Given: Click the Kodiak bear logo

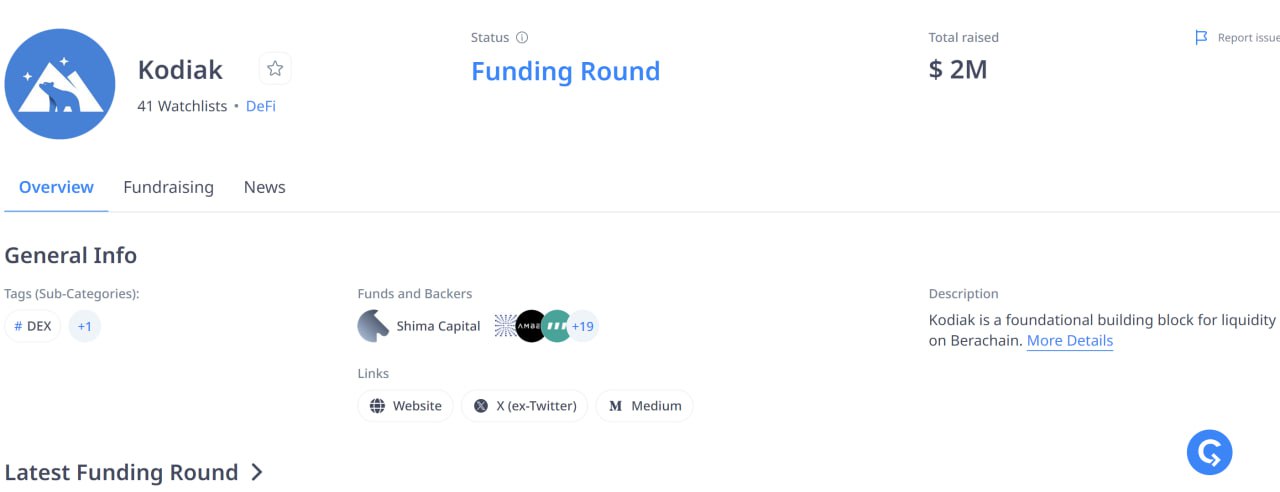Looking at the screenshot, I should coord(60,84).
